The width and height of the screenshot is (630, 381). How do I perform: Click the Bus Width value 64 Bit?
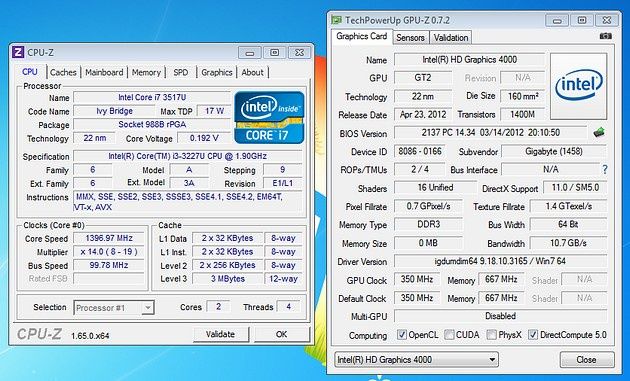point(569,224)
